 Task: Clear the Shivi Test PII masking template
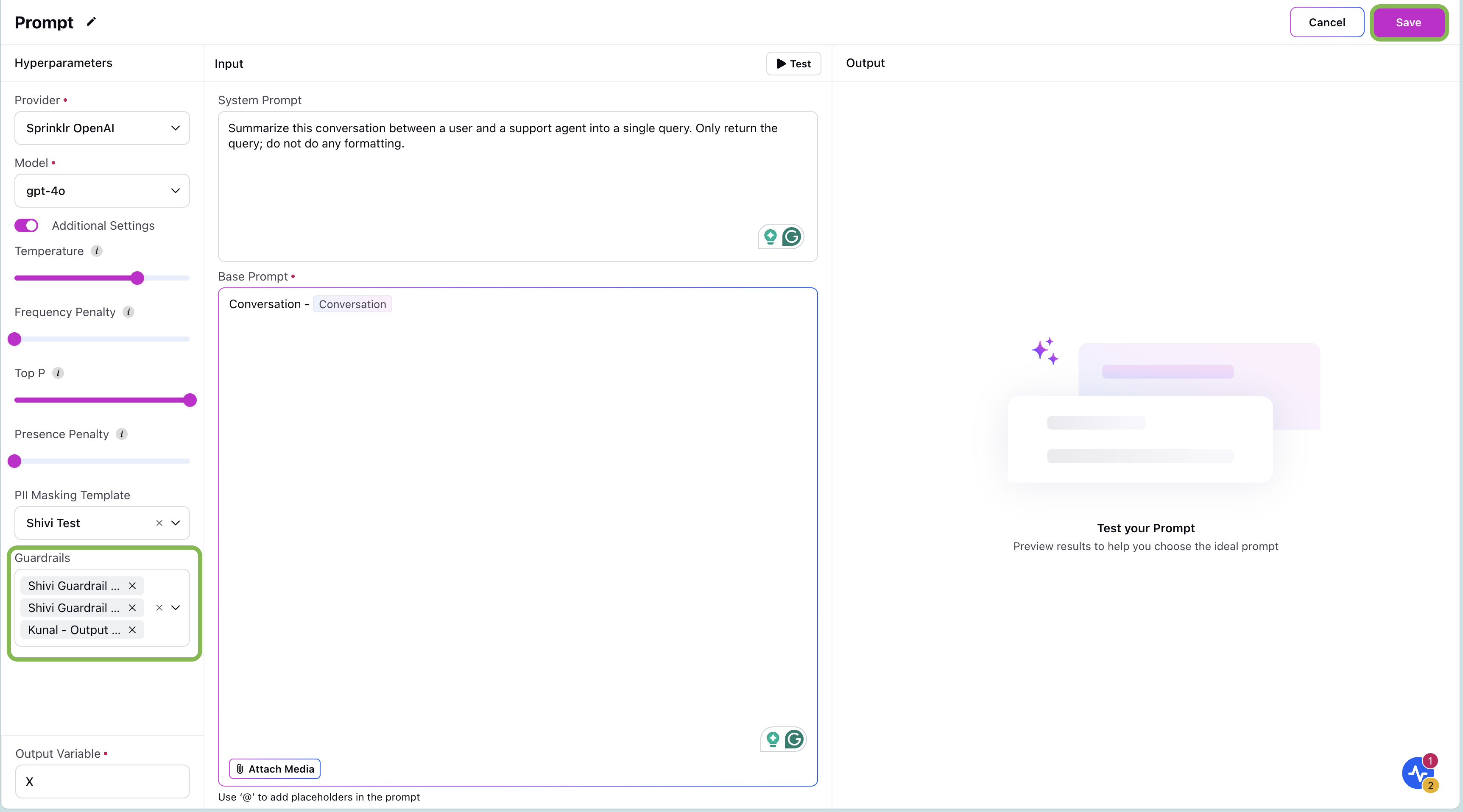point(159,523)
